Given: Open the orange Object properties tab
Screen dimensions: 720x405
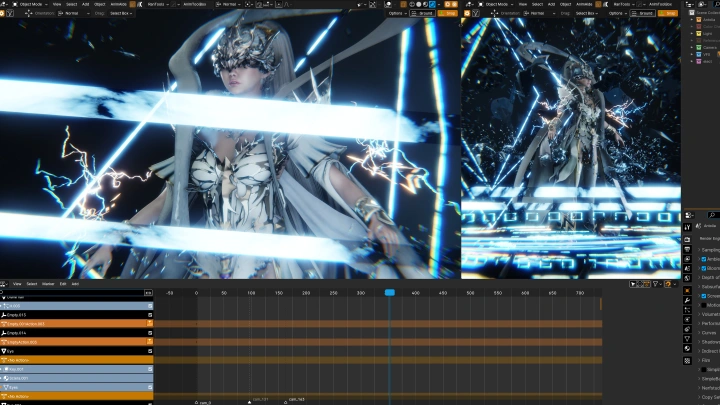Looking at the screenshot, I should (x=687, y=291).
